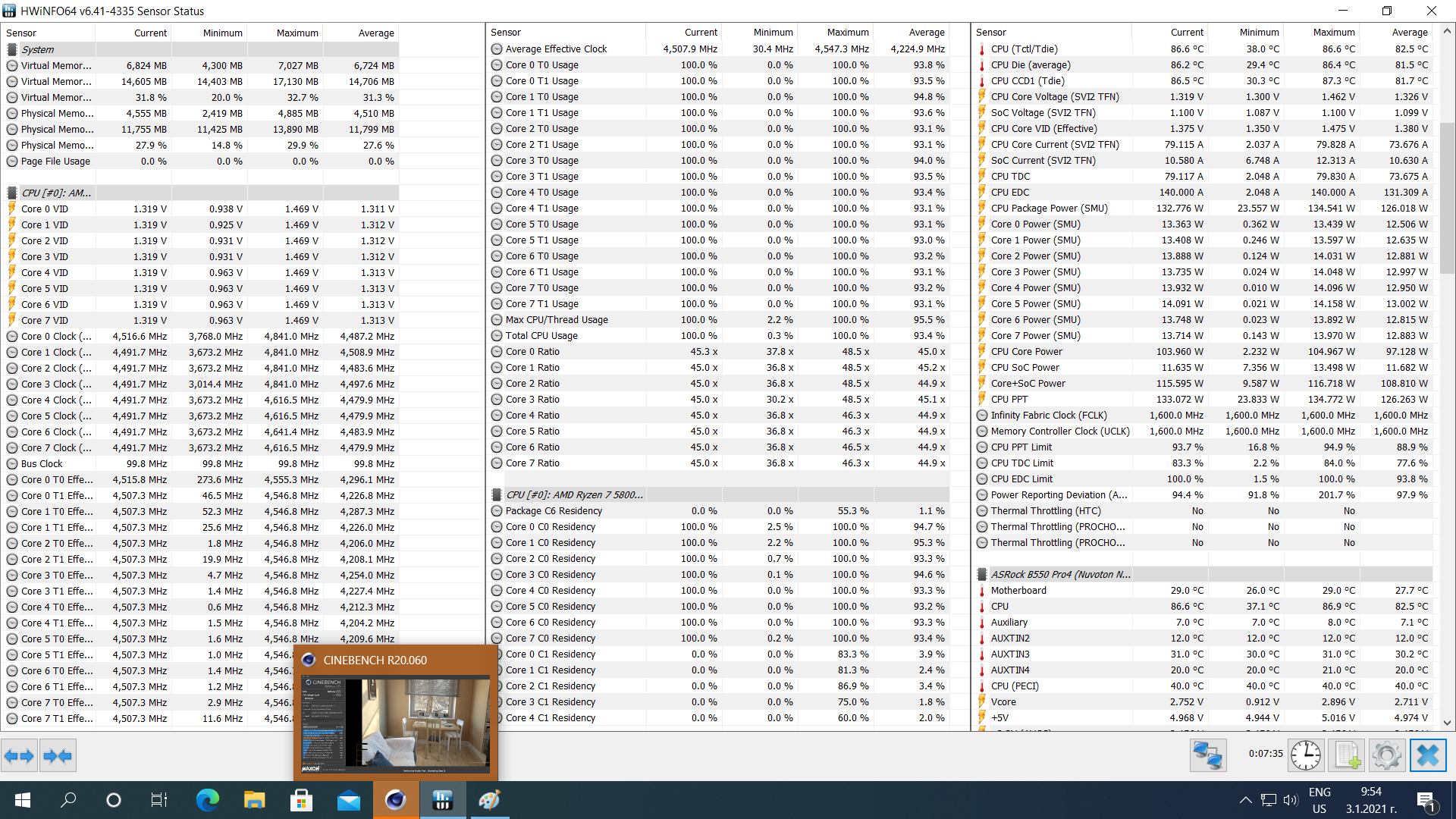Launch Microsoft Edge from the taskbar
Screen dimensions: 1456x819
pyautogui.click(x=207, y=800)
